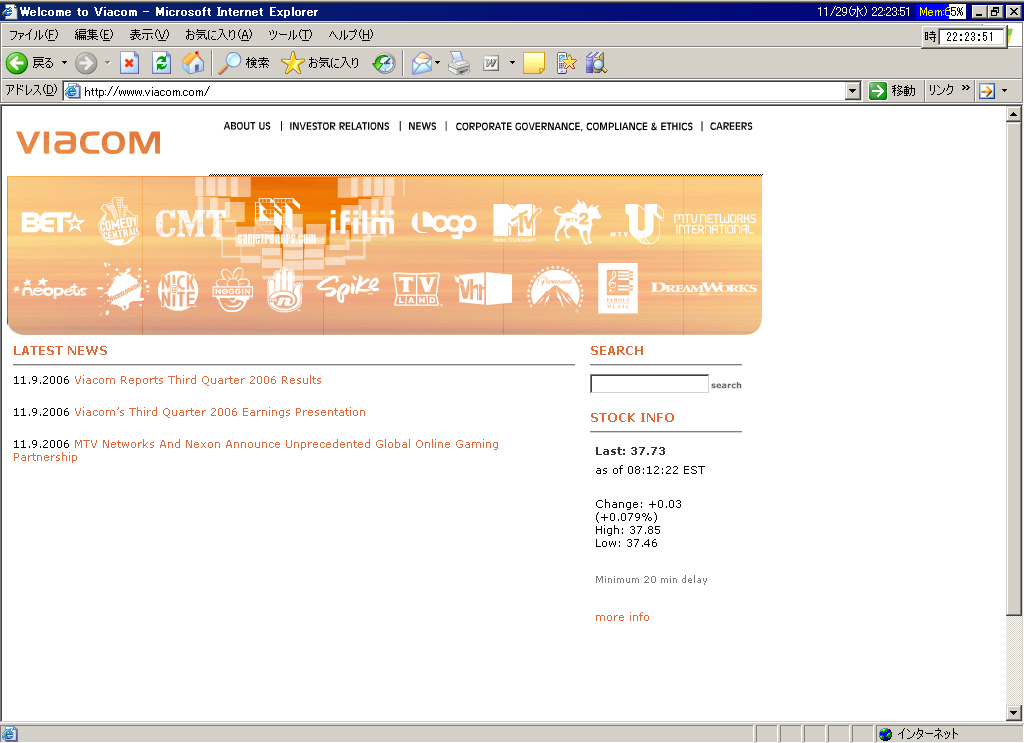
Task: Open Viacom Reports Third Quarter 2006 Results
Action: pos(198,380)
